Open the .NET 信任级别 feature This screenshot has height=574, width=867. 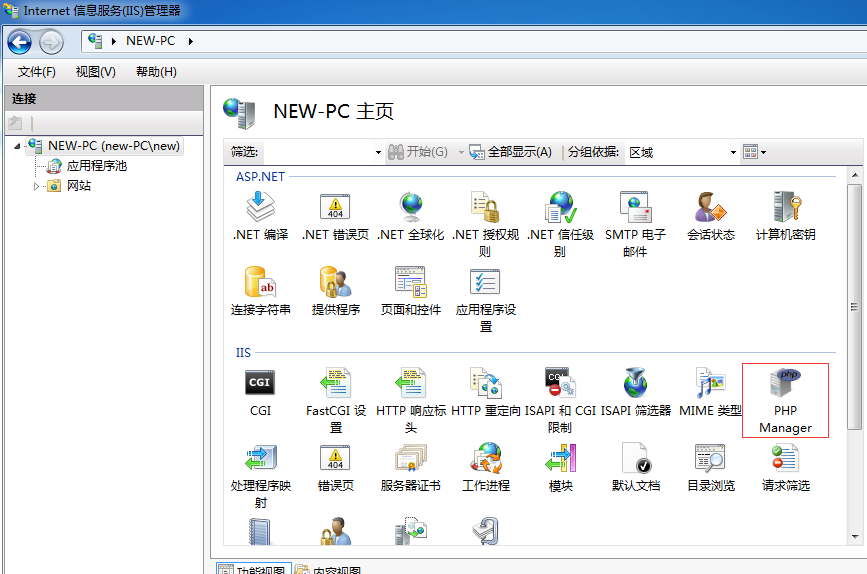tap(560, 224)
